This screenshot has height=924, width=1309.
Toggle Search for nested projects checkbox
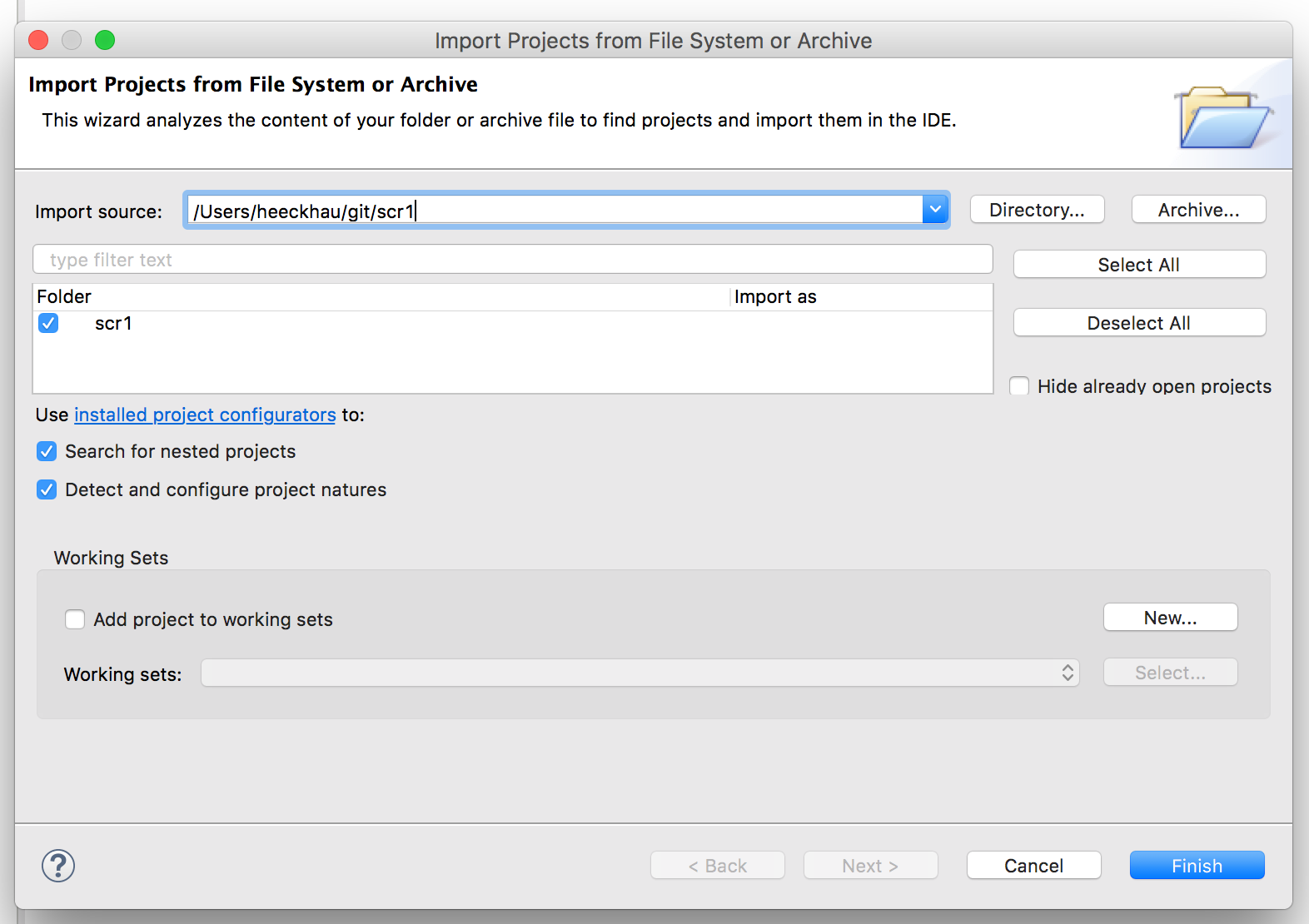47,451
